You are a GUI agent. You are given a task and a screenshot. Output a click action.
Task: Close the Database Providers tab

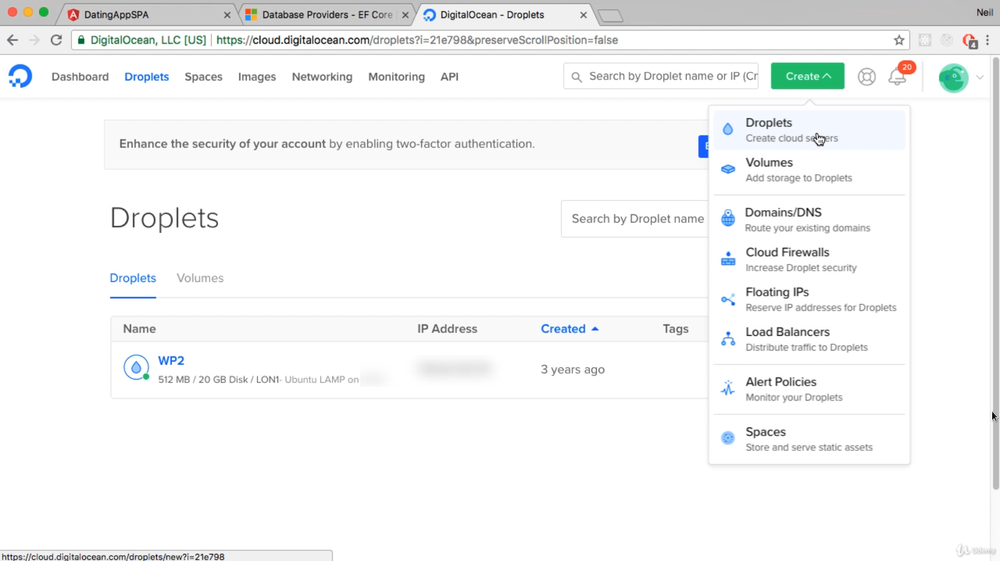[x=405, y=15]
